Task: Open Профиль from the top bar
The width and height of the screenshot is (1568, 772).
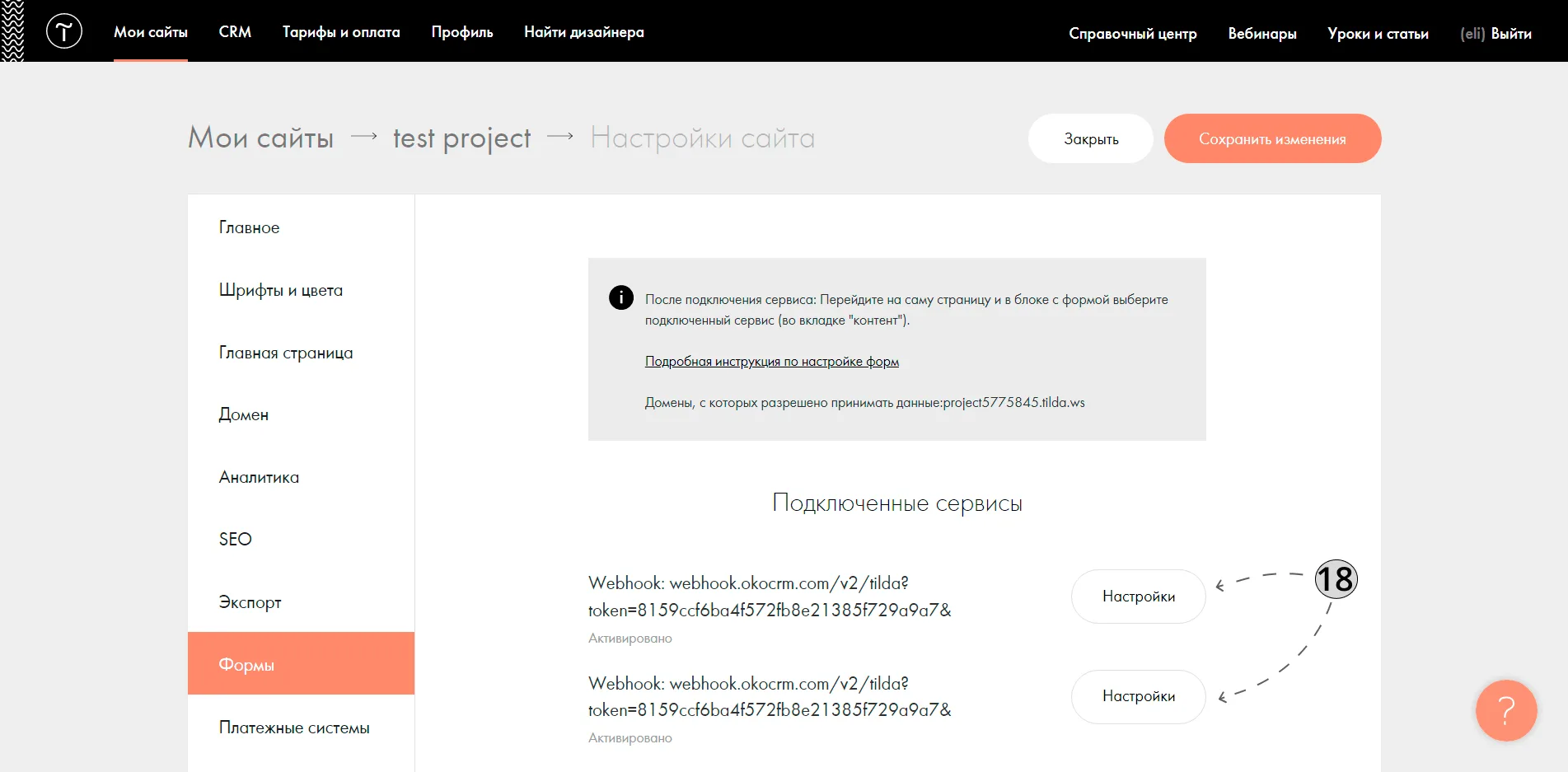Action: (x=462, y=32)
